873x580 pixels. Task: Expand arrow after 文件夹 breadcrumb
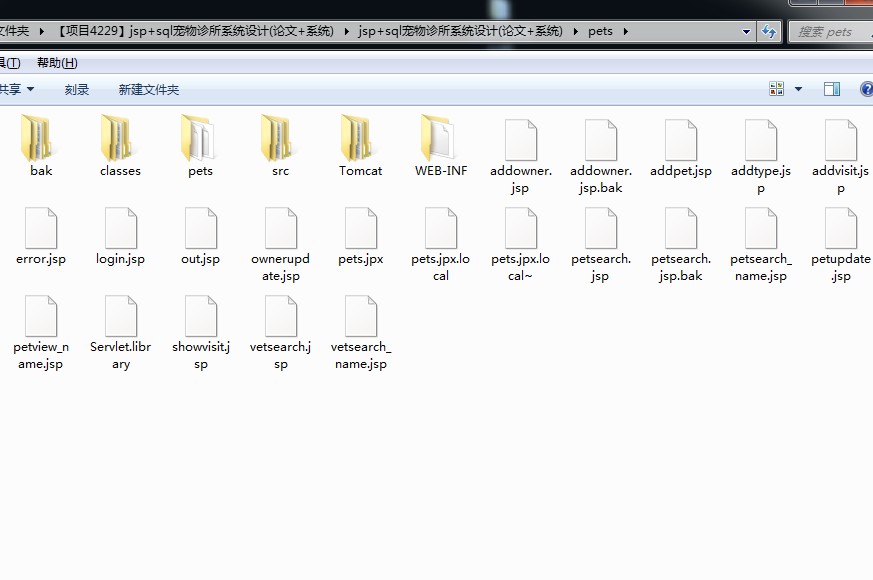click(x=42, y=31)
